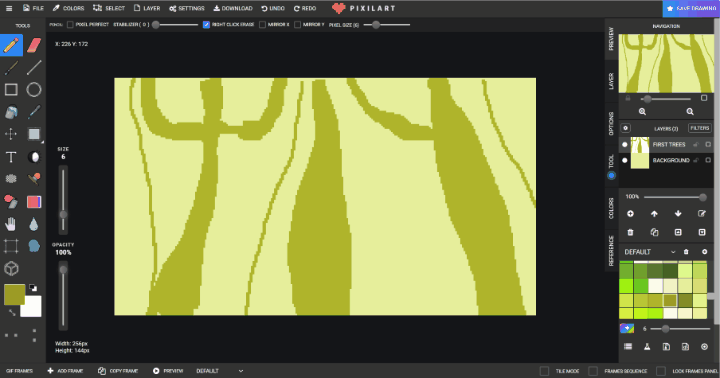Image resolution: width=720 pixels, height=378 pixels.
Task: Switch to the Options side tab
Action: point(611,124)
